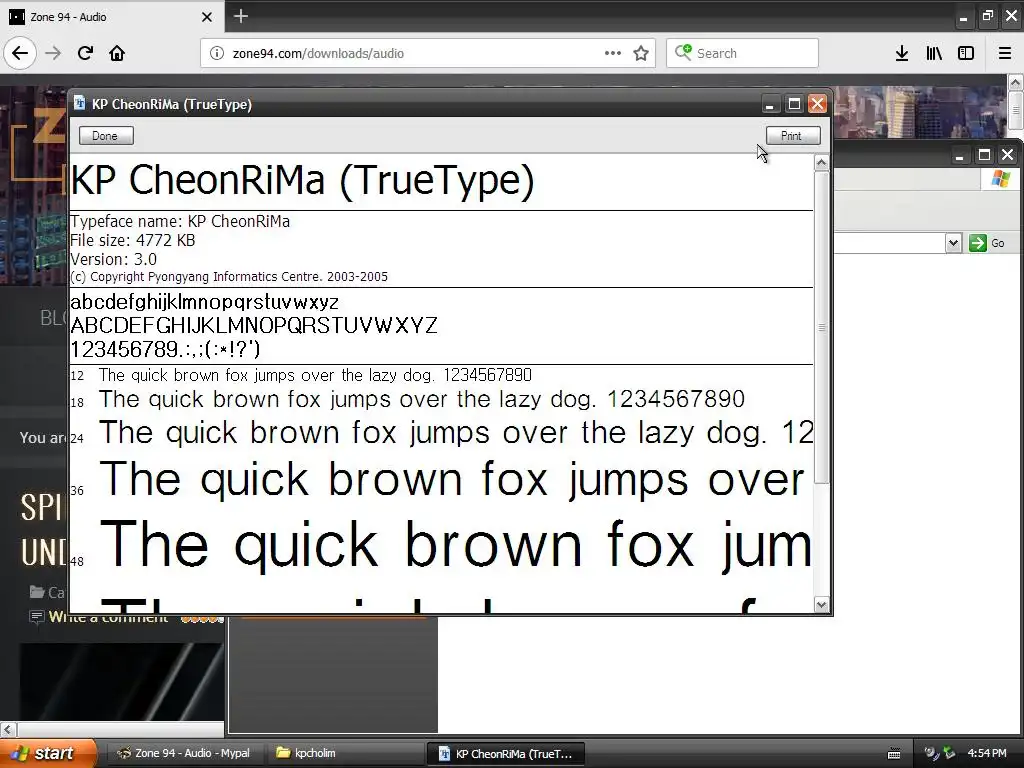1024x768 pixels.
Task: Open page actions three-dot menu
Action: click(613, 53)
